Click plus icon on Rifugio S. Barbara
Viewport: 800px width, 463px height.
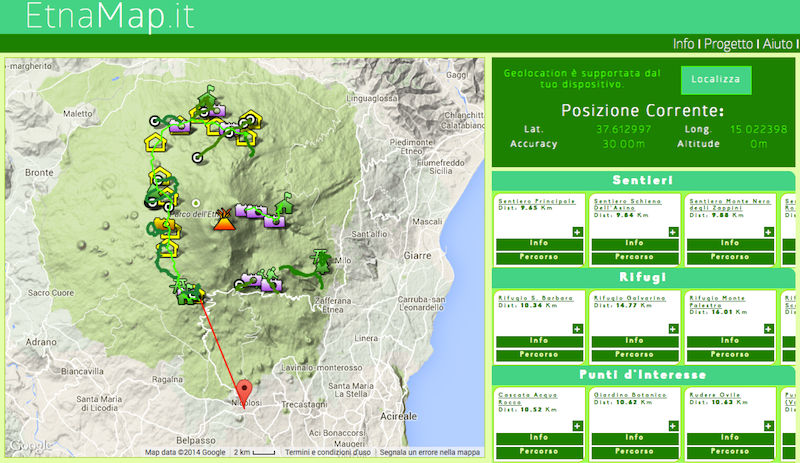point(577,329)
